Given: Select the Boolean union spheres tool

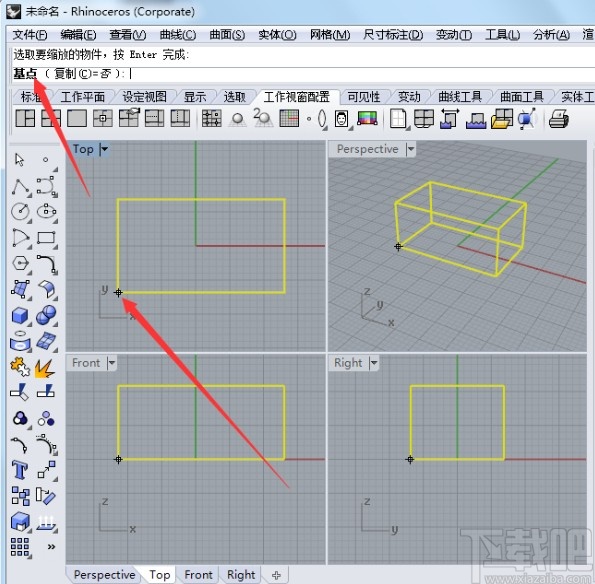Looking at the screenshot, I should [46, 315].
